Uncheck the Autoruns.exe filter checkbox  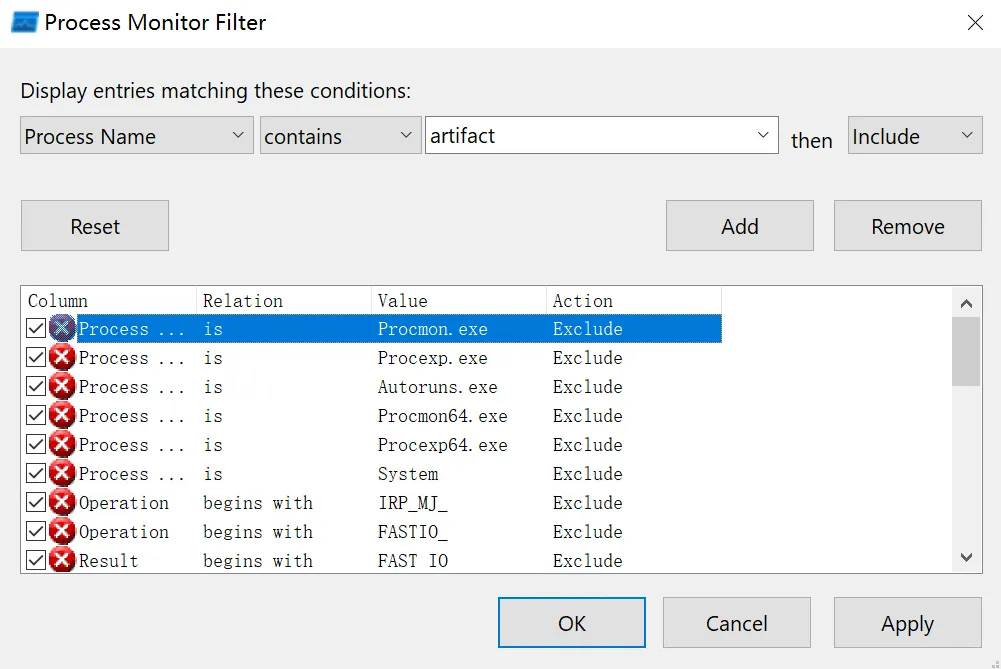click(x=36, y=386)
